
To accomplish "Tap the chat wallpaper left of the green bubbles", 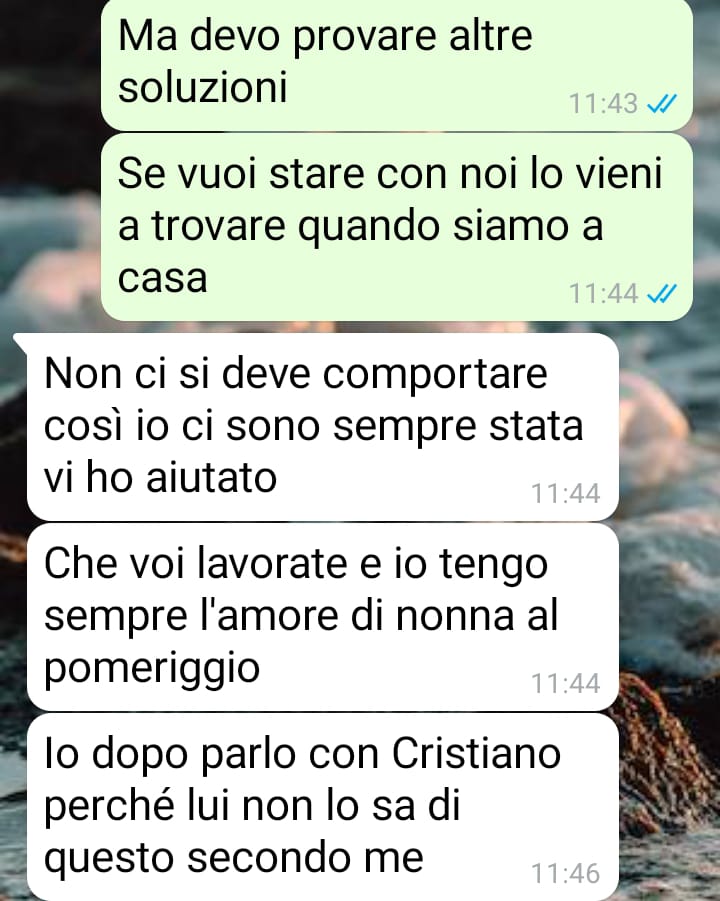I will pos(50,161).
